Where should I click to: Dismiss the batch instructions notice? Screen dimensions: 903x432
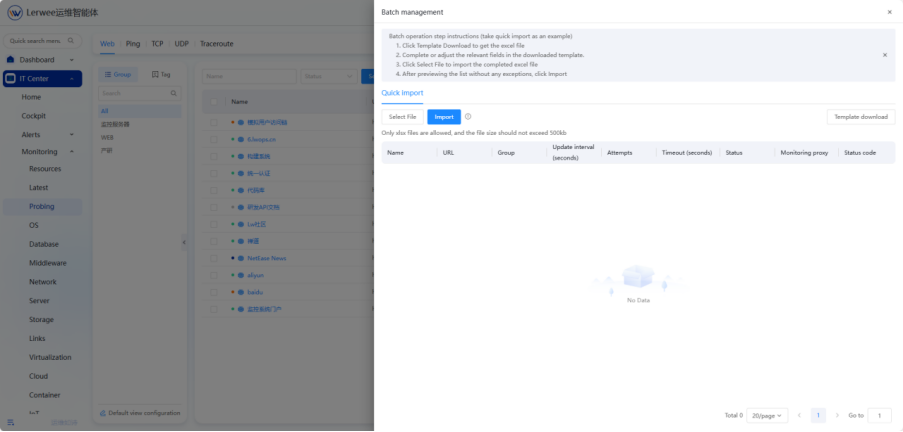coord(884,55)
